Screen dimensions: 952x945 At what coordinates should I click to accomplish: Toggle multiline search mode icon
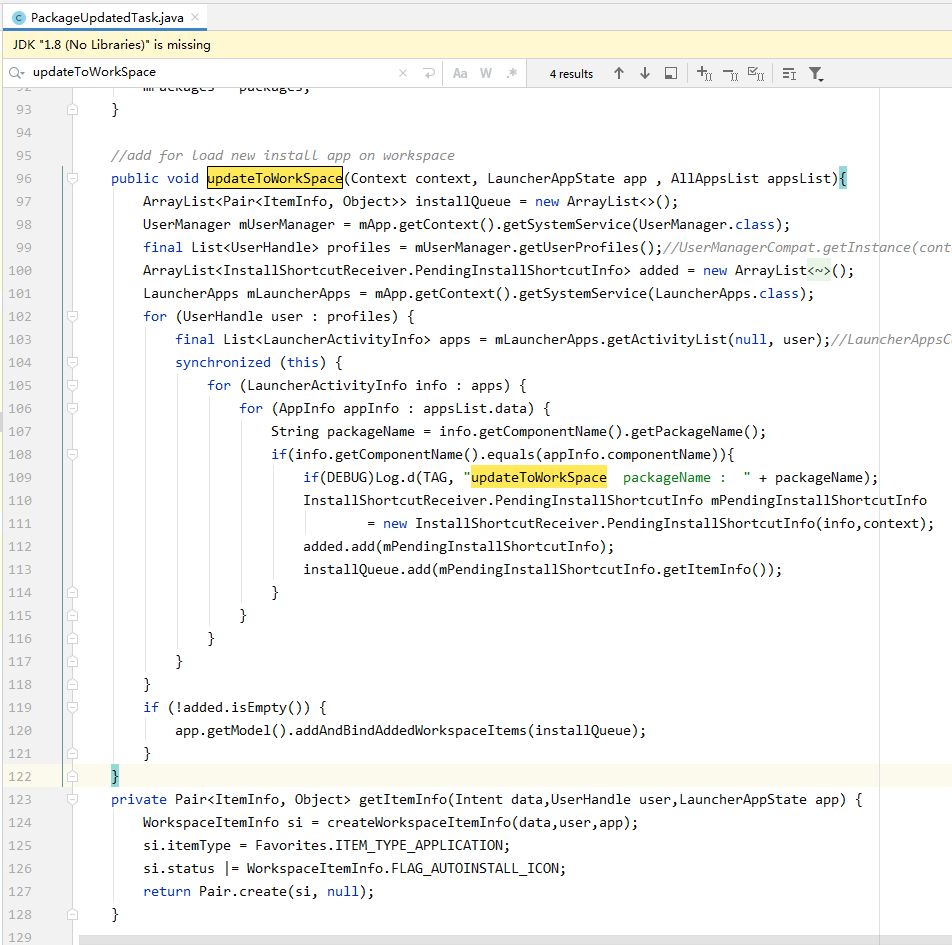coord(789,73)
